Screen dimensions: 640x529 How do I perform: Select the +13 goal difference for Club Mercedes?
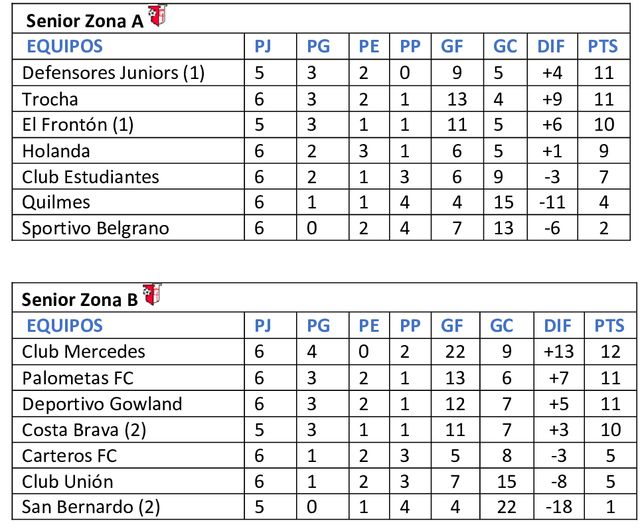tap(551, 352)
